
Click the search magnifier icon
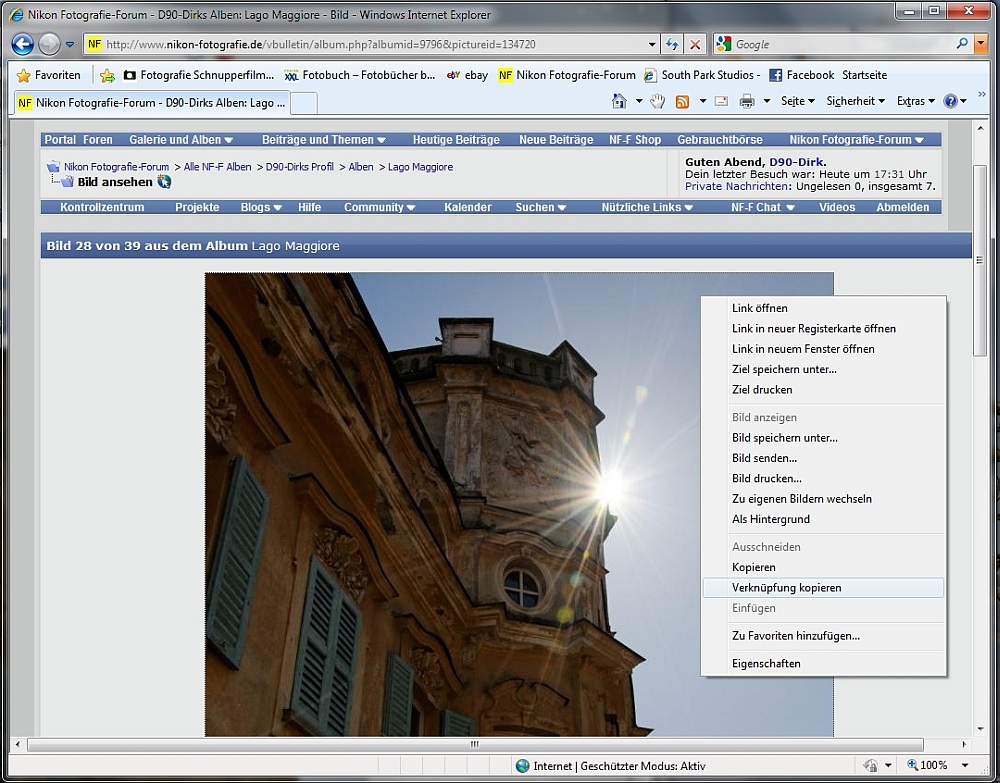(962, 43)
